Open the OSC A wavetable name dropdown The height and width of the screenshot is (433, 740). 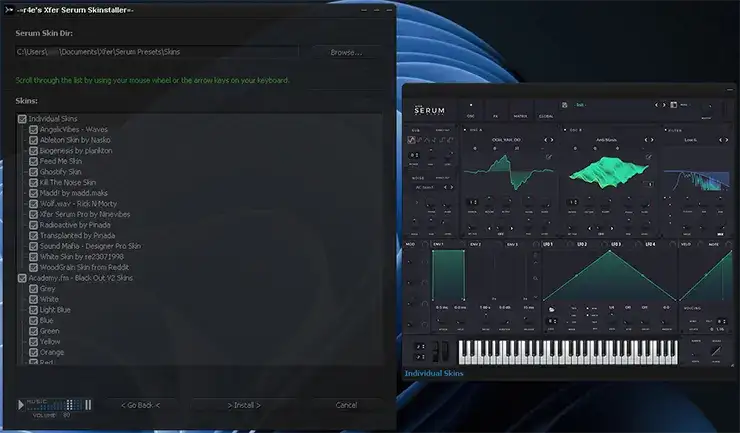[506, 140]
